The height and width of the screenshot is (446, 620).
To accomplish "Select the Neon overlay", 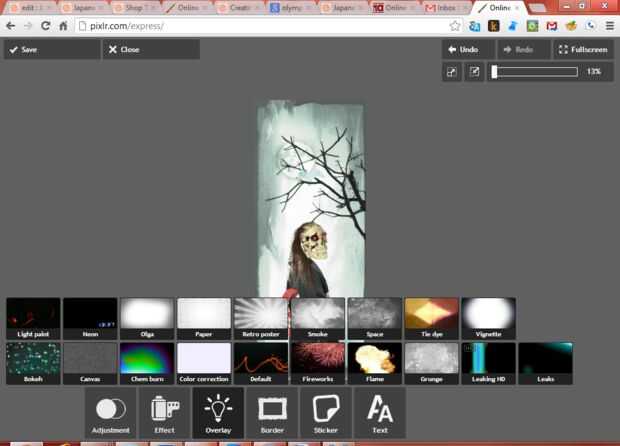I will coord(90,319).
